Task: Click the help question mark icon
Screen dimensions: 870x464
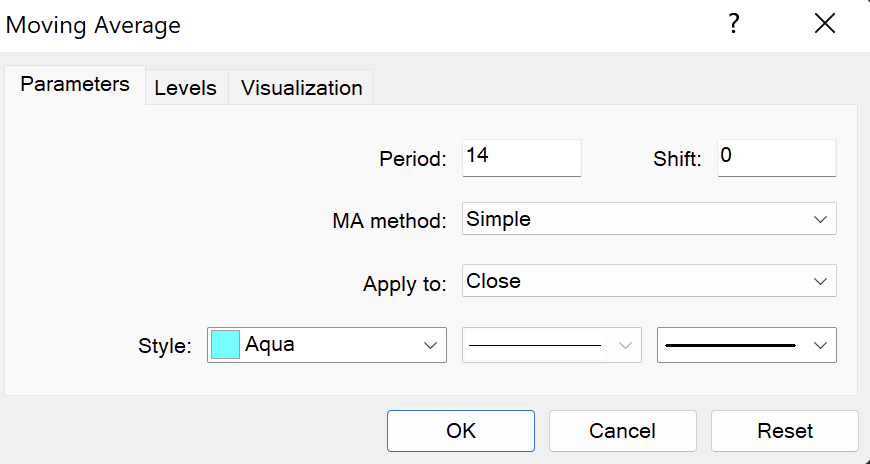Action: coord(734,25)
